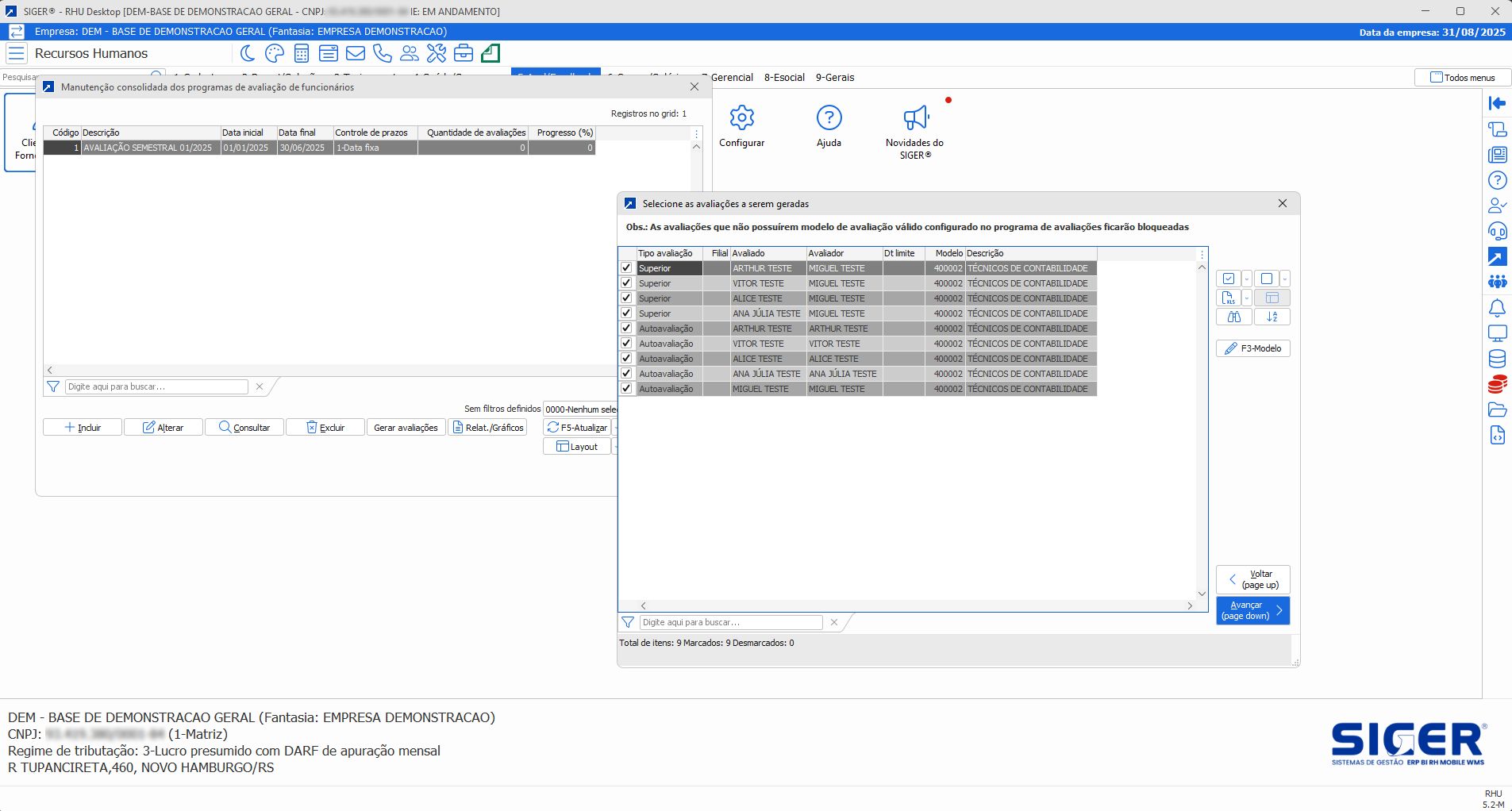Click the search field in evaluations dialog
The width and height of the screenshot is (1512, 811).
click(x=730, y=622)
